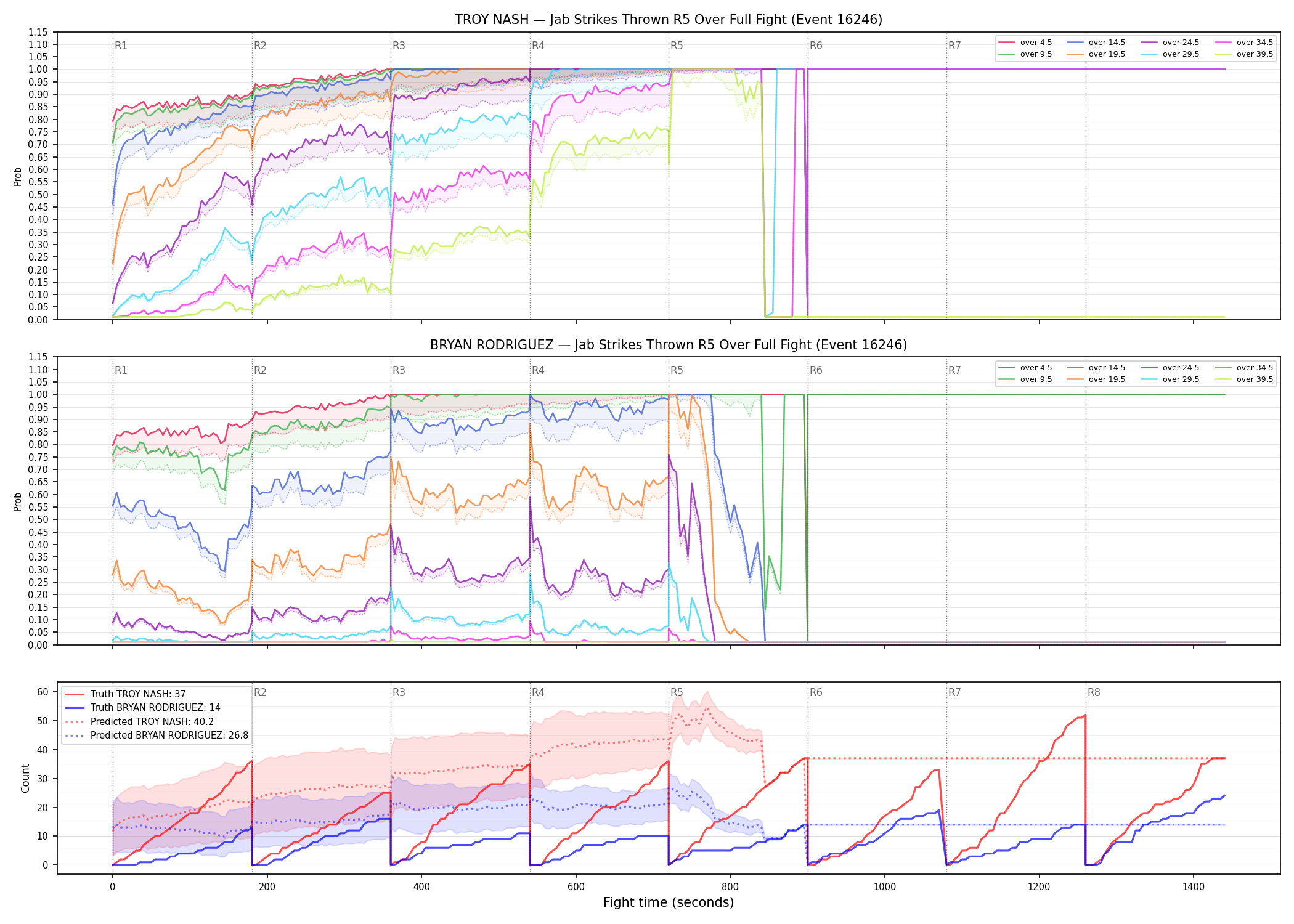Click the BRYAN RODRIGUEZ chart title

point(669,345)
